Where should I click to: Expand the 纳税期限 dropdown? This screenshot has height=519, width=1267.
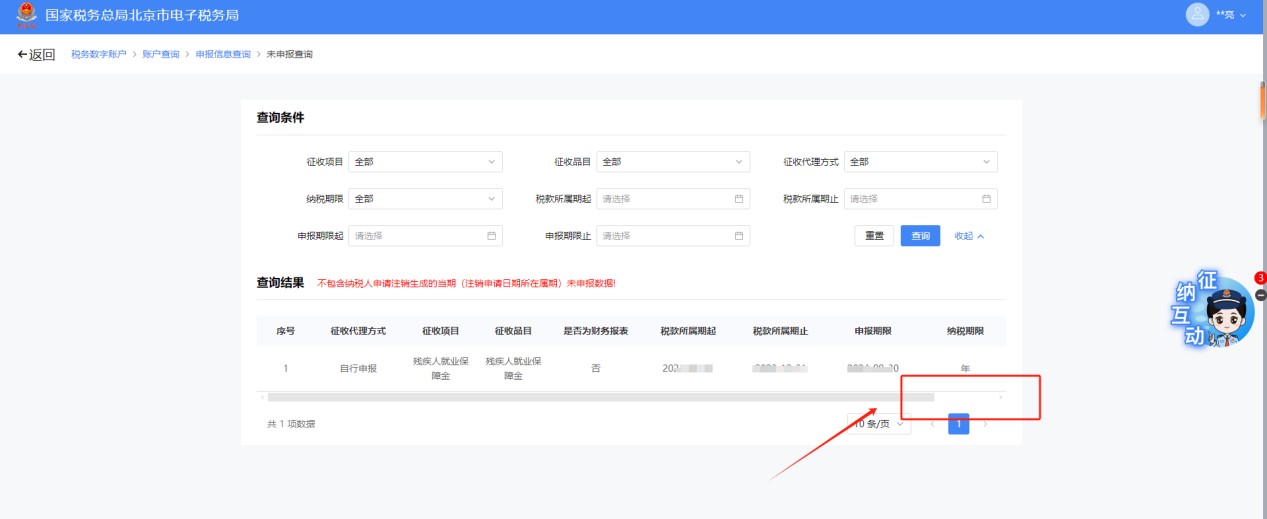point(425,199)
